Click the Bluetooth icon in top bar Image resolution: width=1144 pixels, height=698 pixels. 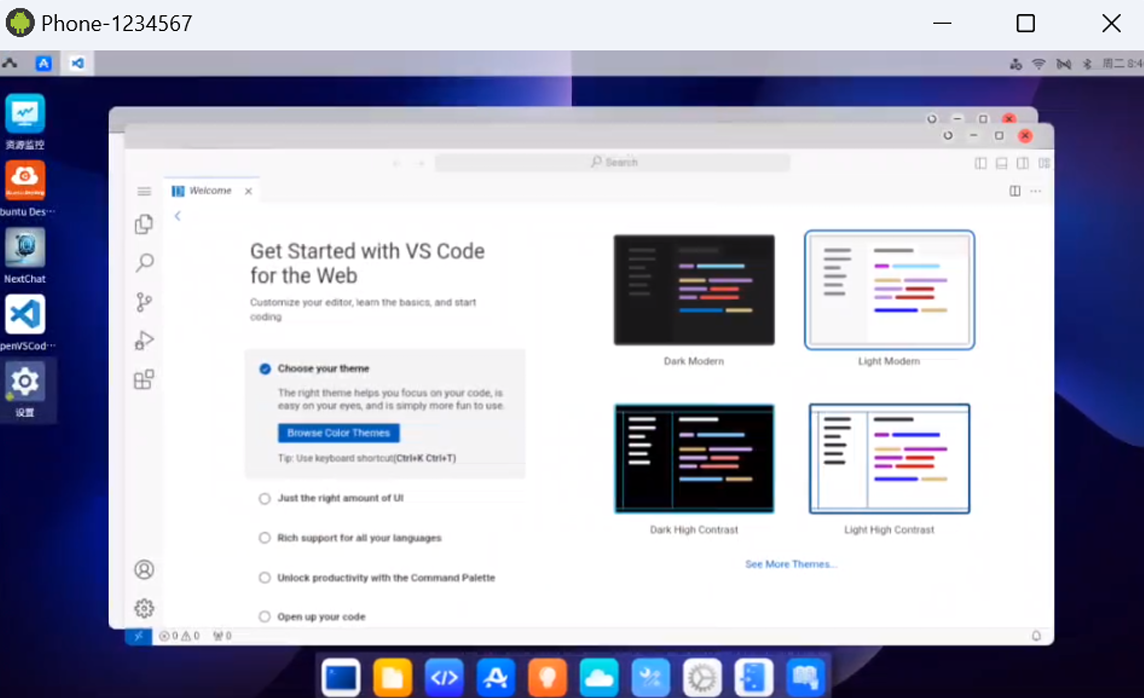pos(1086,64)
